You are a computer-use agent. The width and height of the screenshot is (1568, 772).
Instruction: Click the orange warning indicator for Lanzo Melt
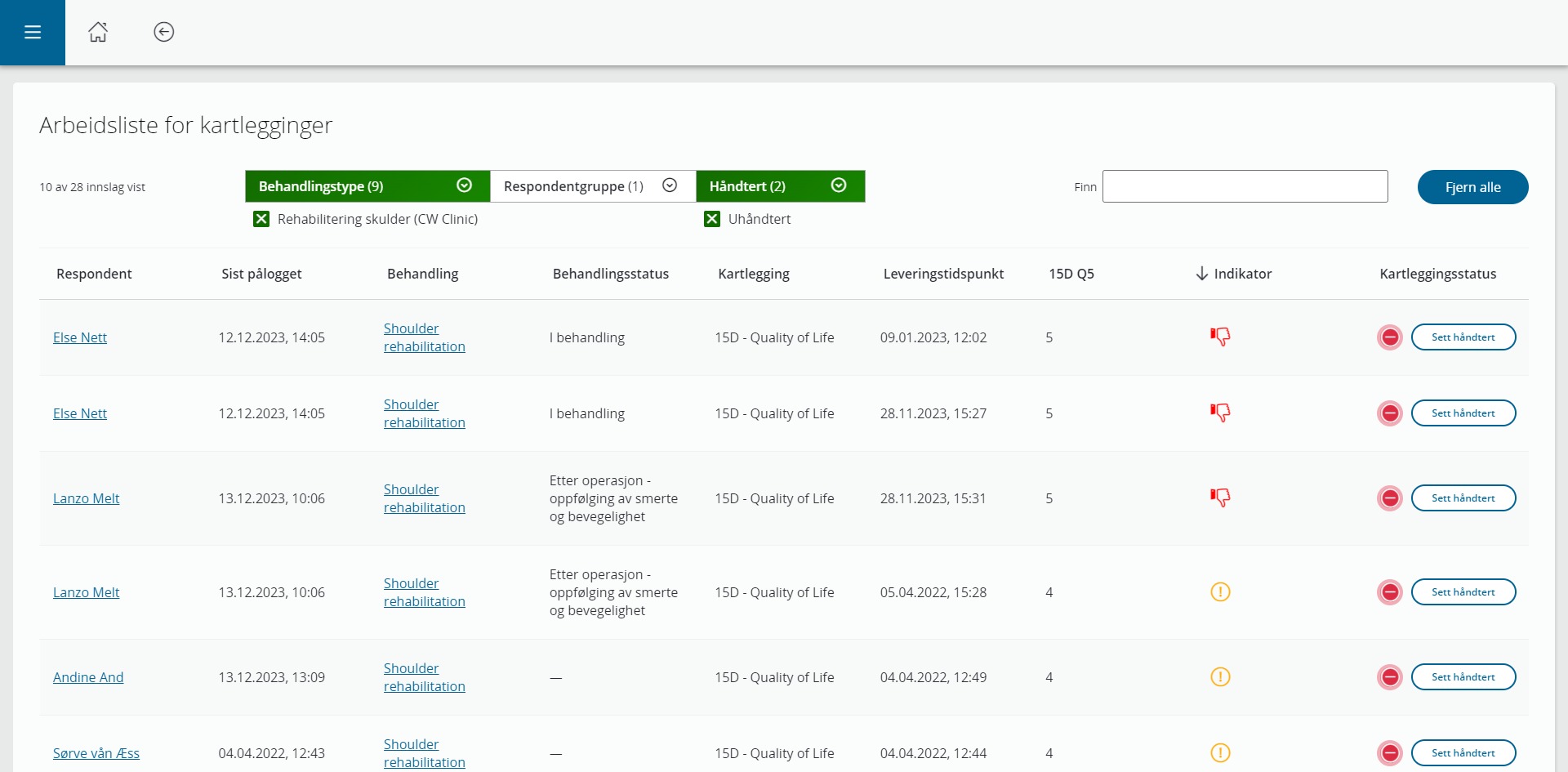pos(1220,591)
